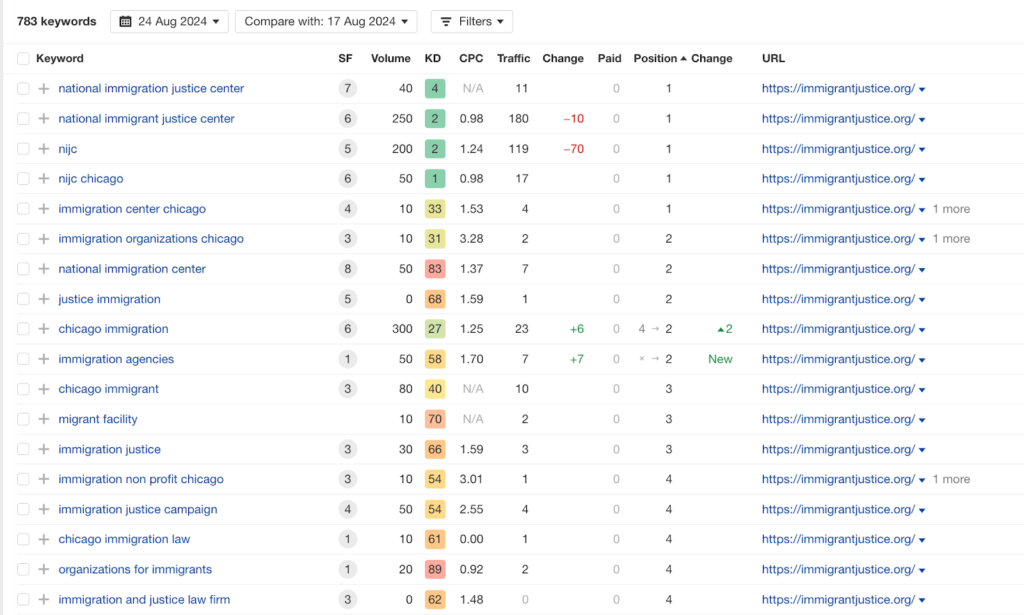The width and height of the screenshot is (1024, 615).
Task: Open 'national immigrant justice center' keyword link
Action: [x=146, y=119]
